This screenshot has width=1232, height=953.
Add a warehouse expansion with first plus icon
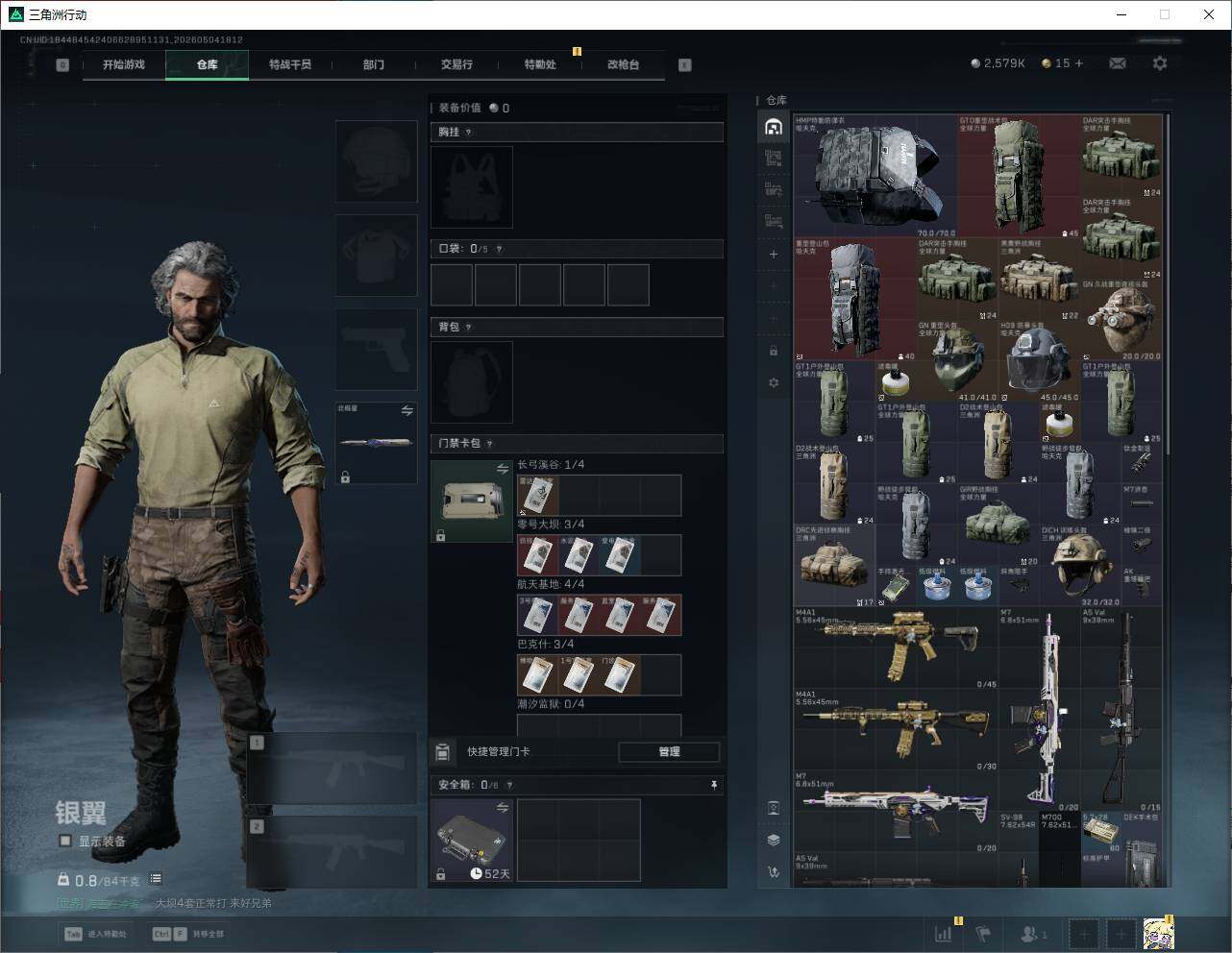tap(774, 255)
